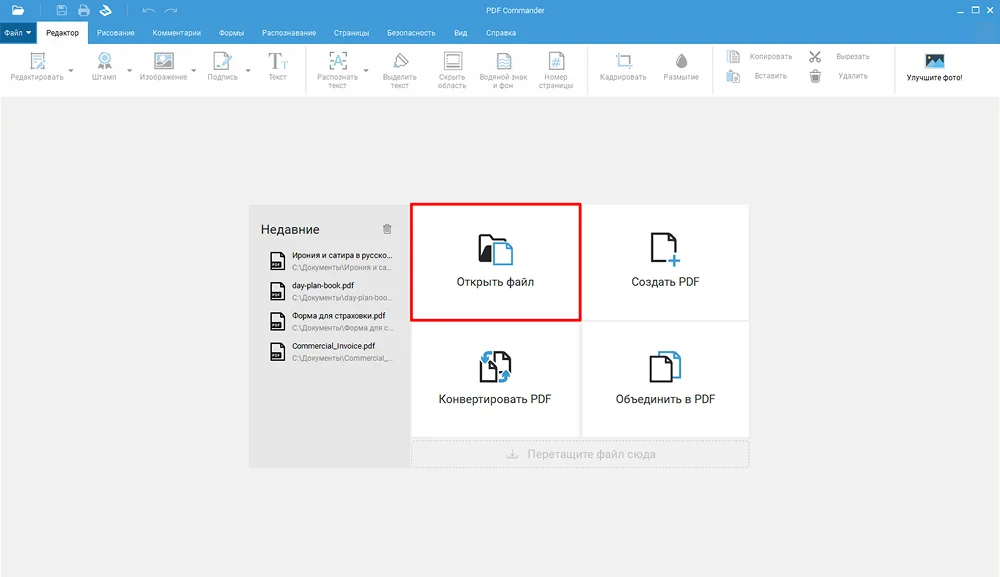Select the Кадрировать crop tool

coord(623,67)
